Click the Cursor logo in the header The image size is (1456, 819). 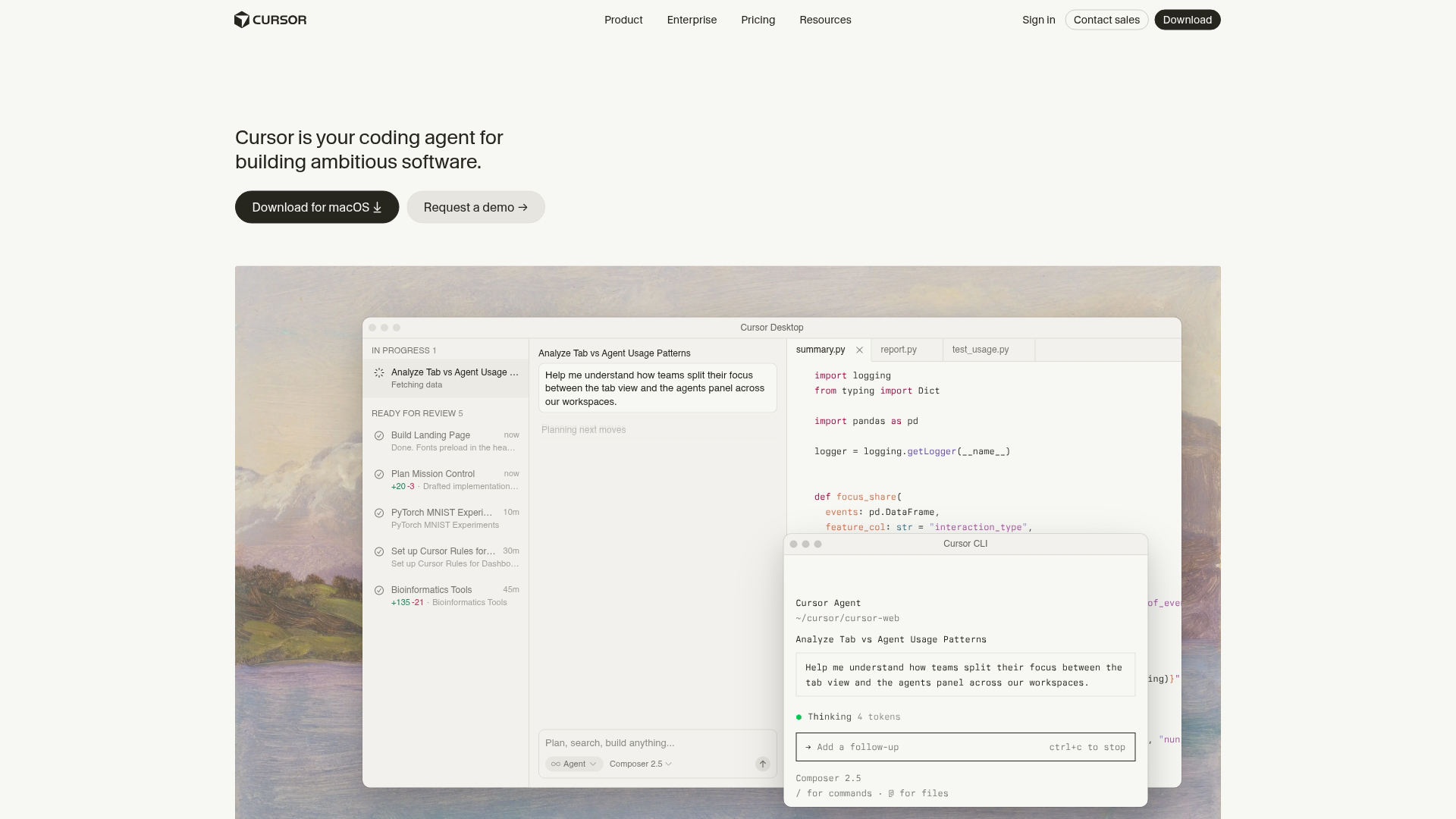click(x=271, y=20)
